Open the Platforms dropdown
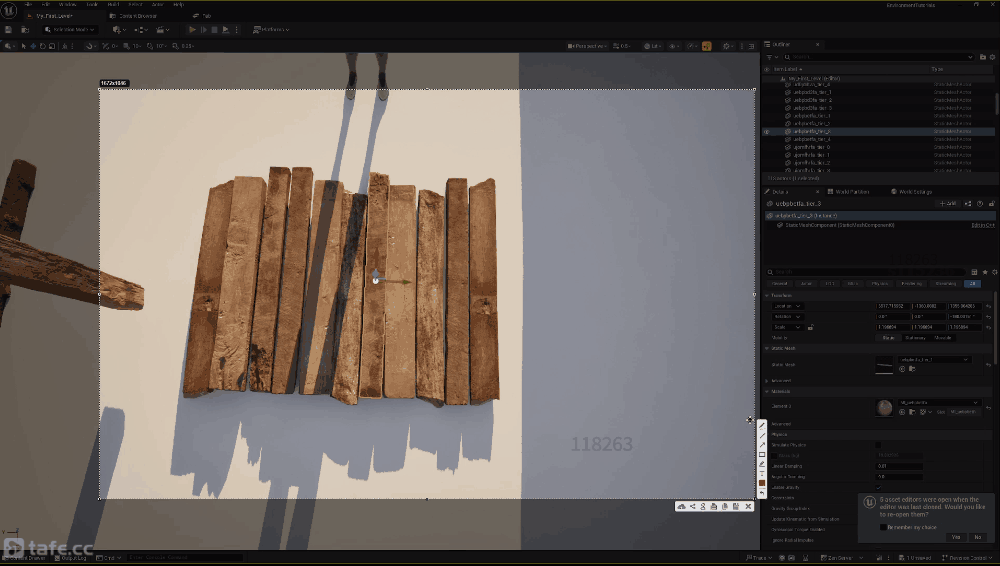This screenshot has height=566, width=1000. coord(269,30)
